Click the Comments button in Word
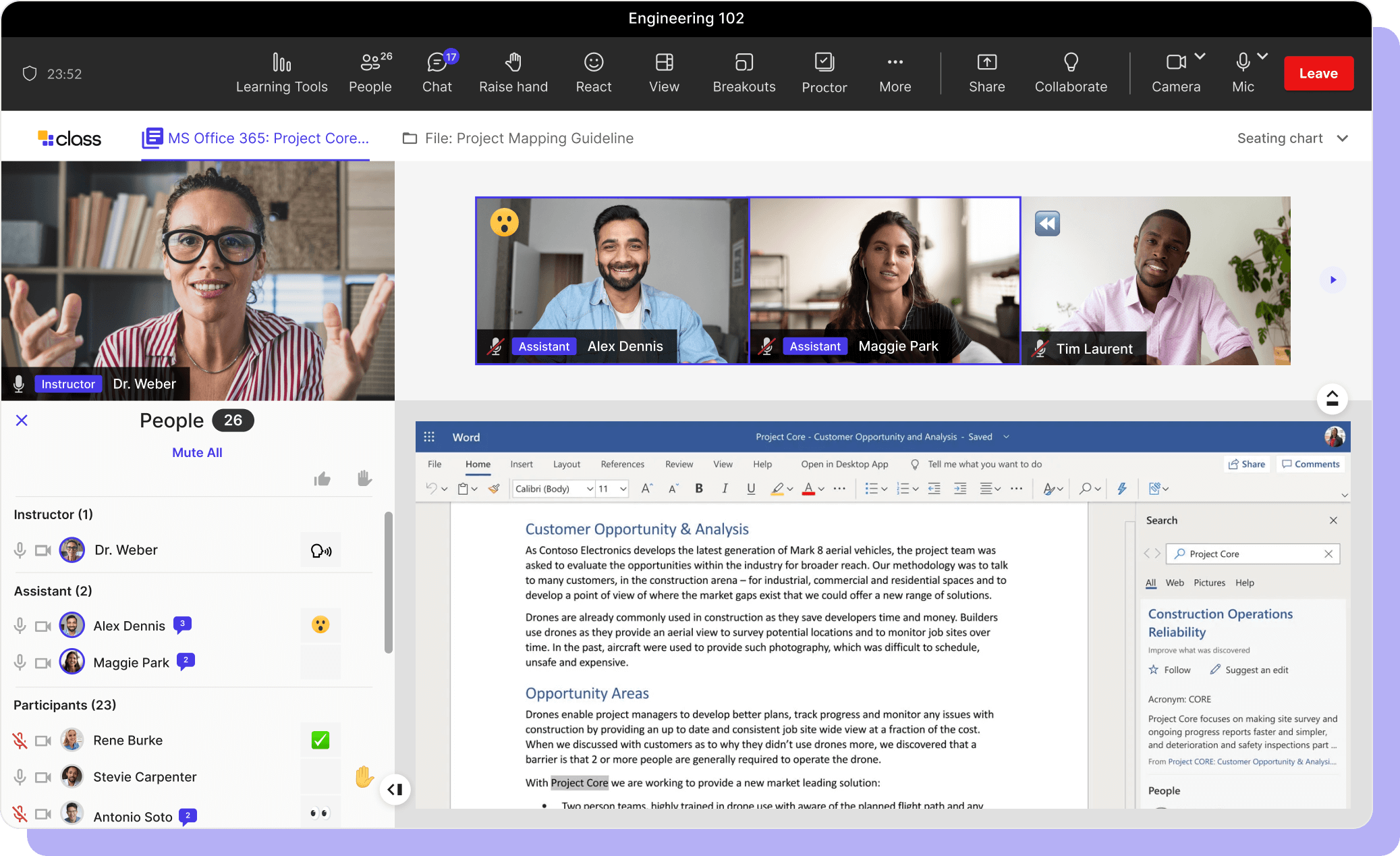 click(1310, 464)
